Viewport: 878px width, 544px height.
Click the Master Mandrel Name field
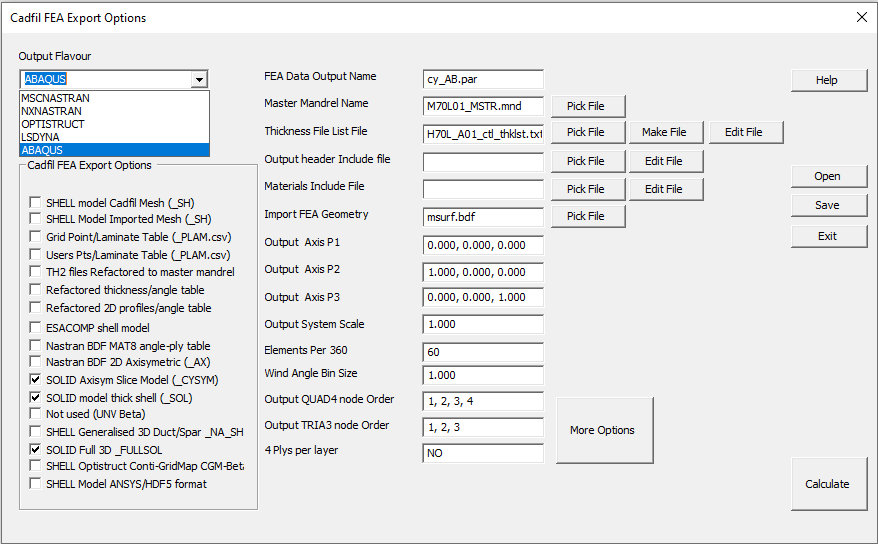(483, 106)
